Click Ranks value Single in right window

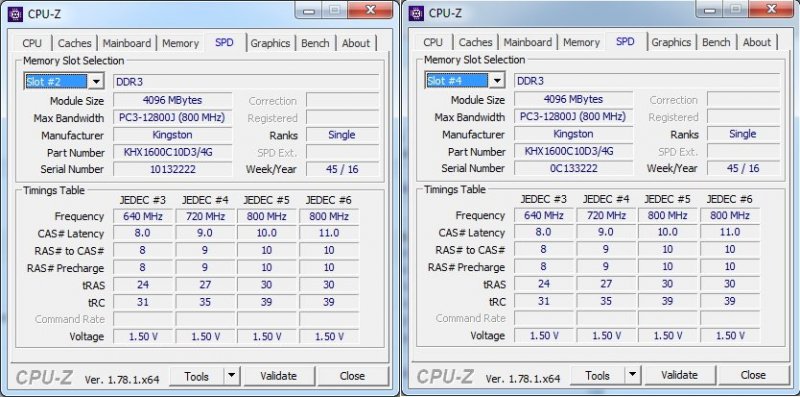(x=743, y=134)
